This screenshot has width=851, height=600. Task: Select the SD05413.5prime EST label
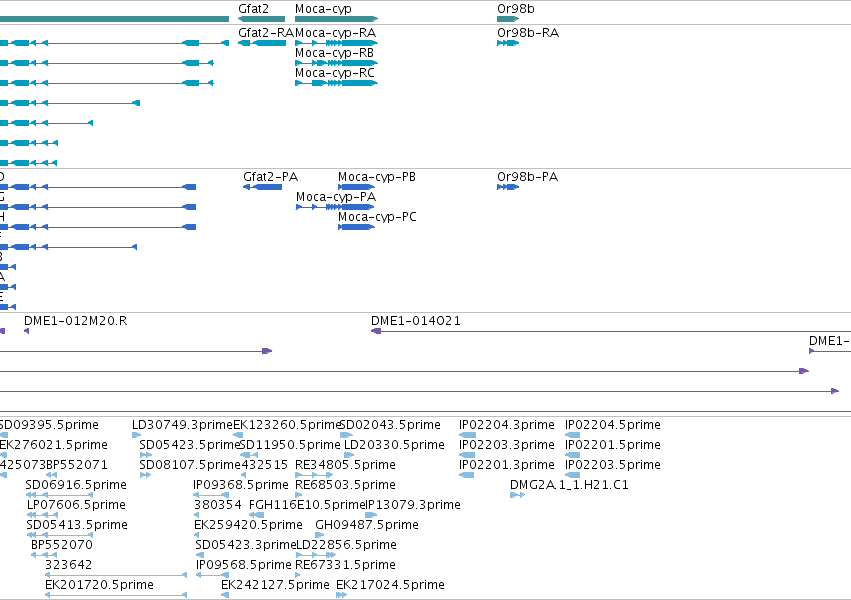pos(77,525)
